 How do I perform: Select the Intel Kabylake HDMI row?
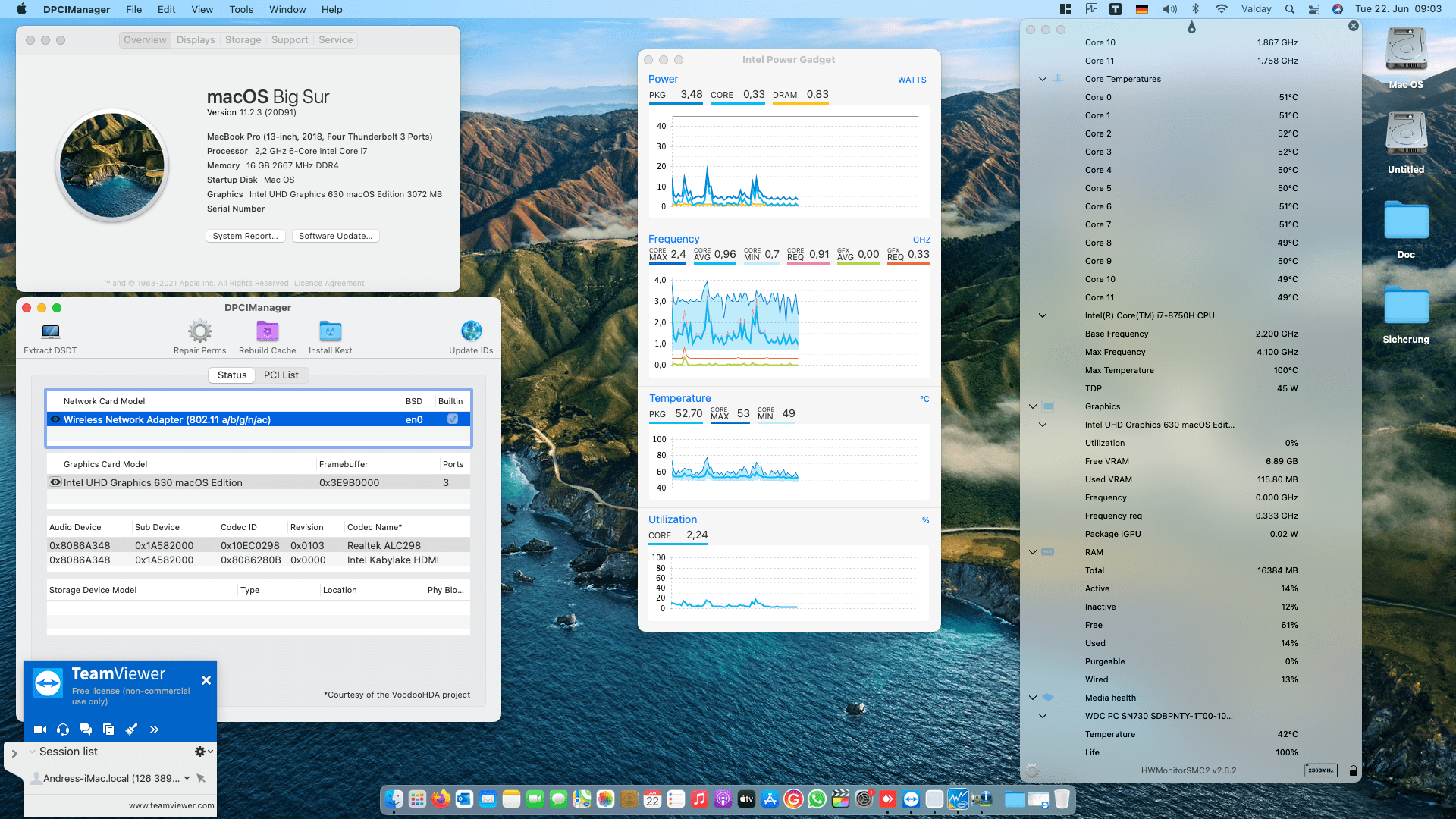click(x=259, y=560)
